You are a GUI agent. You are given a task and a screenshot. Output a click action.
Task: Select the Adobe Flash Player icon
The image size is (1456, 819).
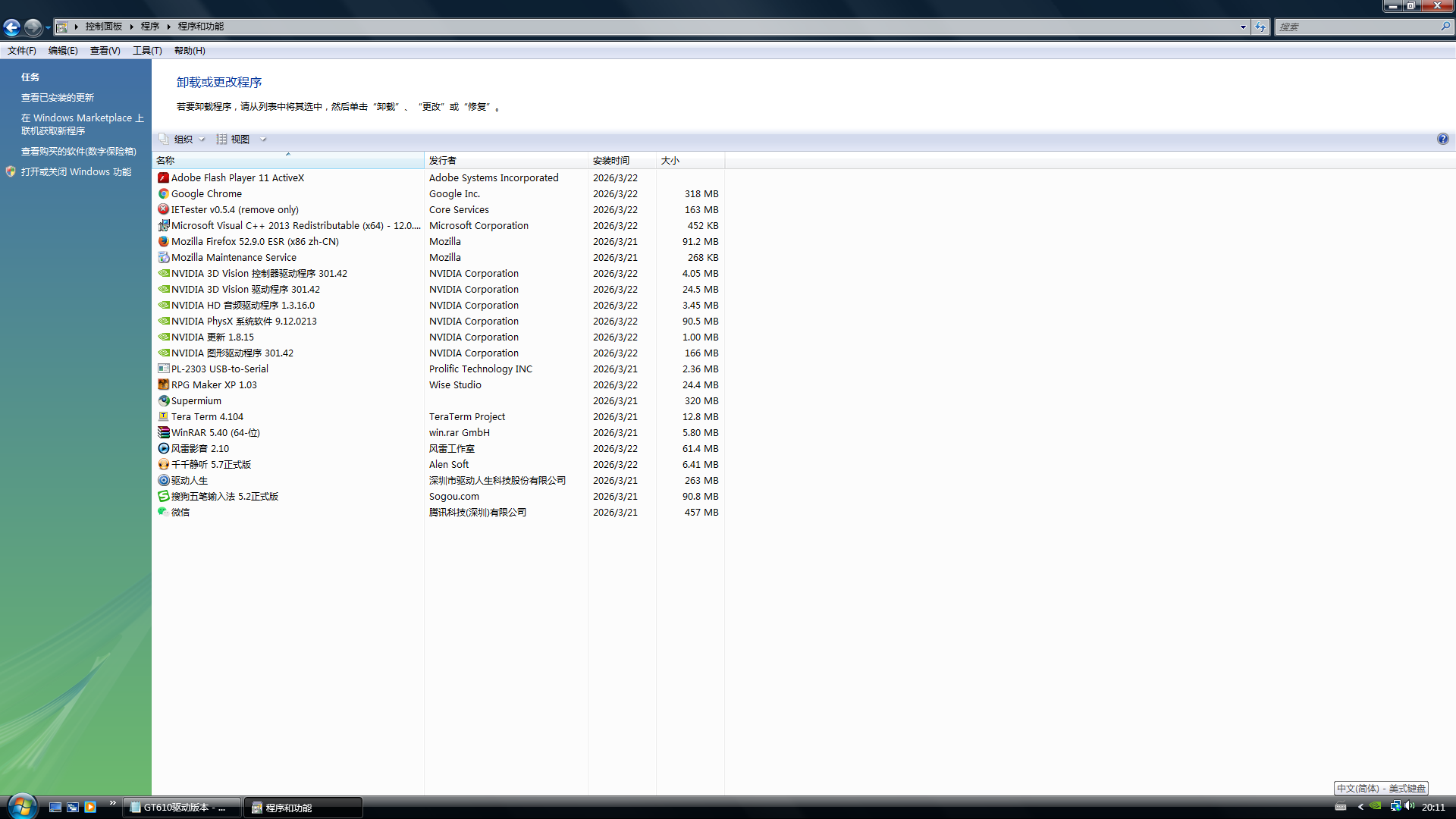(163, 177)
